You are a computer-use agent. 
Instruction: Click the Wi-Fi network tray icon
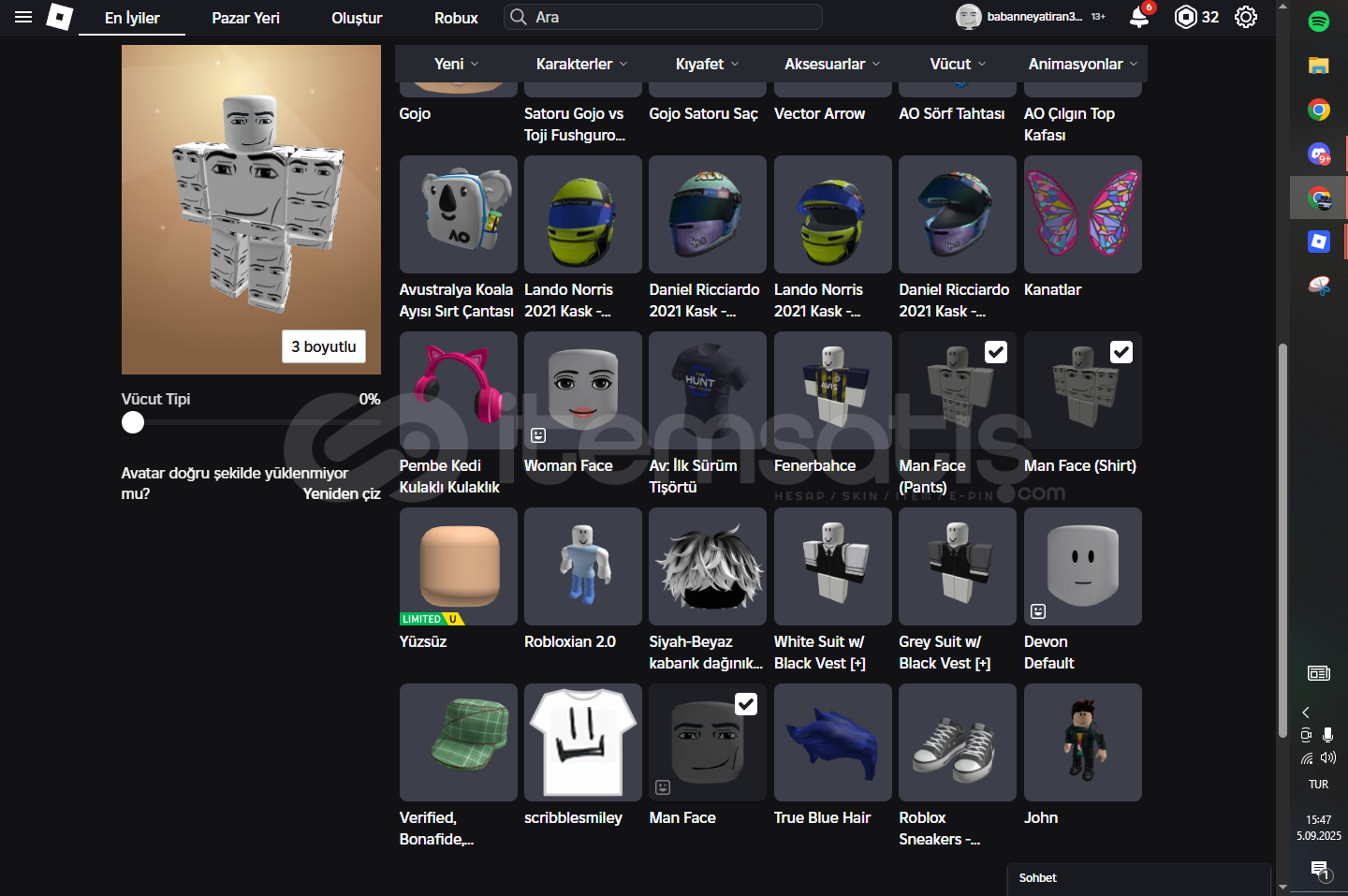(1307, 758)
